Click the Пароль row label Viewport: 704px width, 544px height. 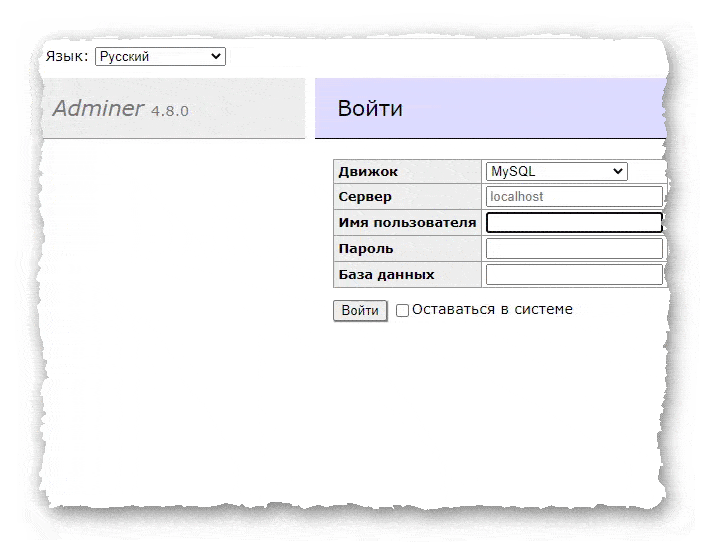pyautogui.click(x=366, y=249)
